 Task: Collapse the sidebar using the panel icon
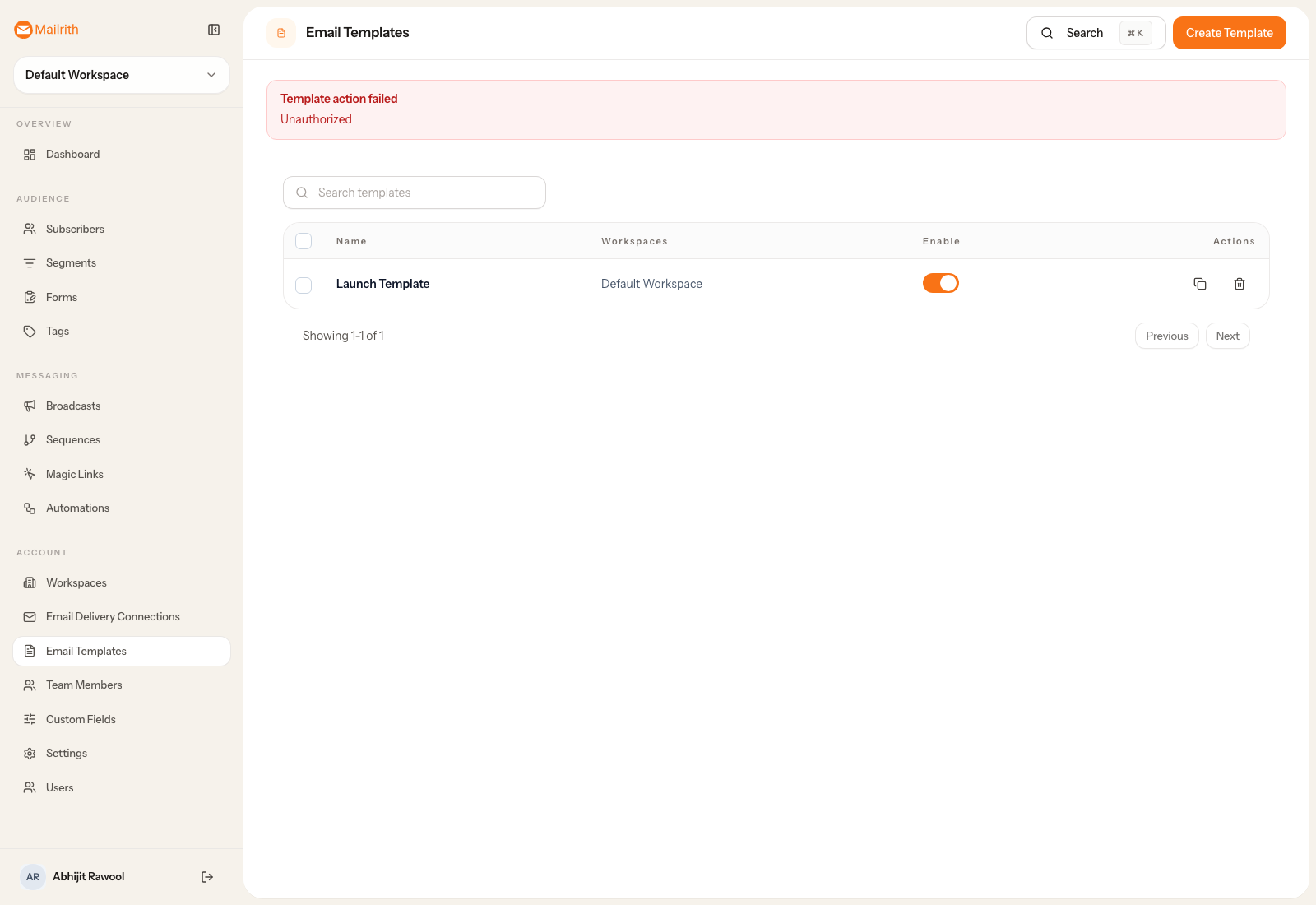(x=214, y=30)
